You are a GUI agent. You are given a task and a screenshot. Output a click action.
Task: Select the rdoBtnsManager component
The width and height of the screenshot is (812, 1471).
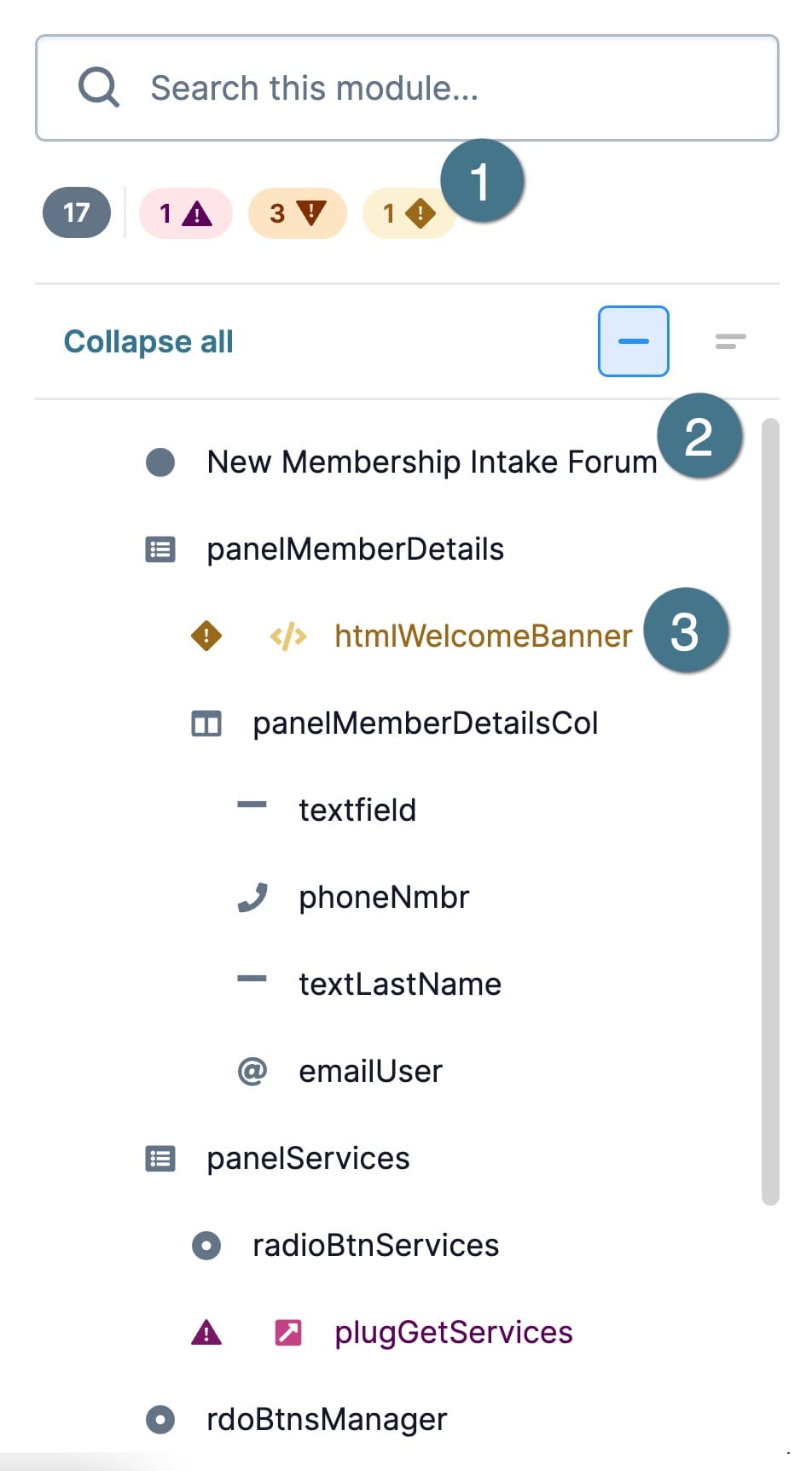tap(327, 1420)
